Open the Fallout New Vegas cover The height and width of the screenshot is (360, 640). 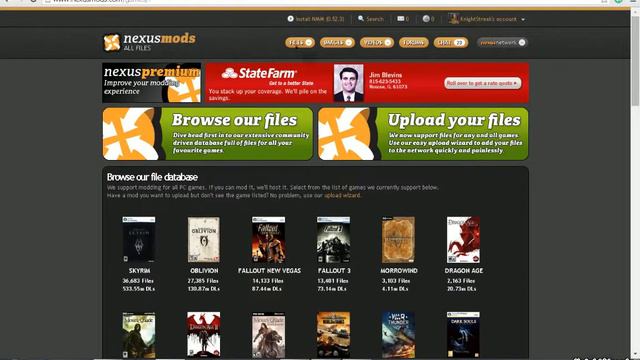click(x=269, y=240)
